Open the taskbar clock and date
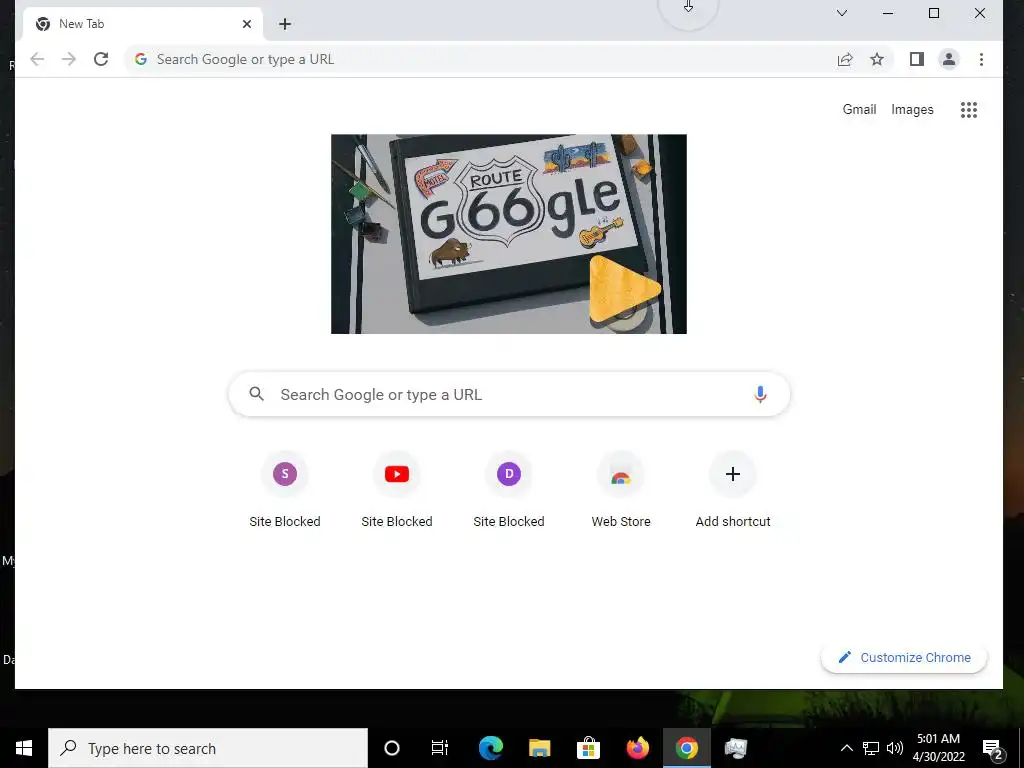 point(938,748)
